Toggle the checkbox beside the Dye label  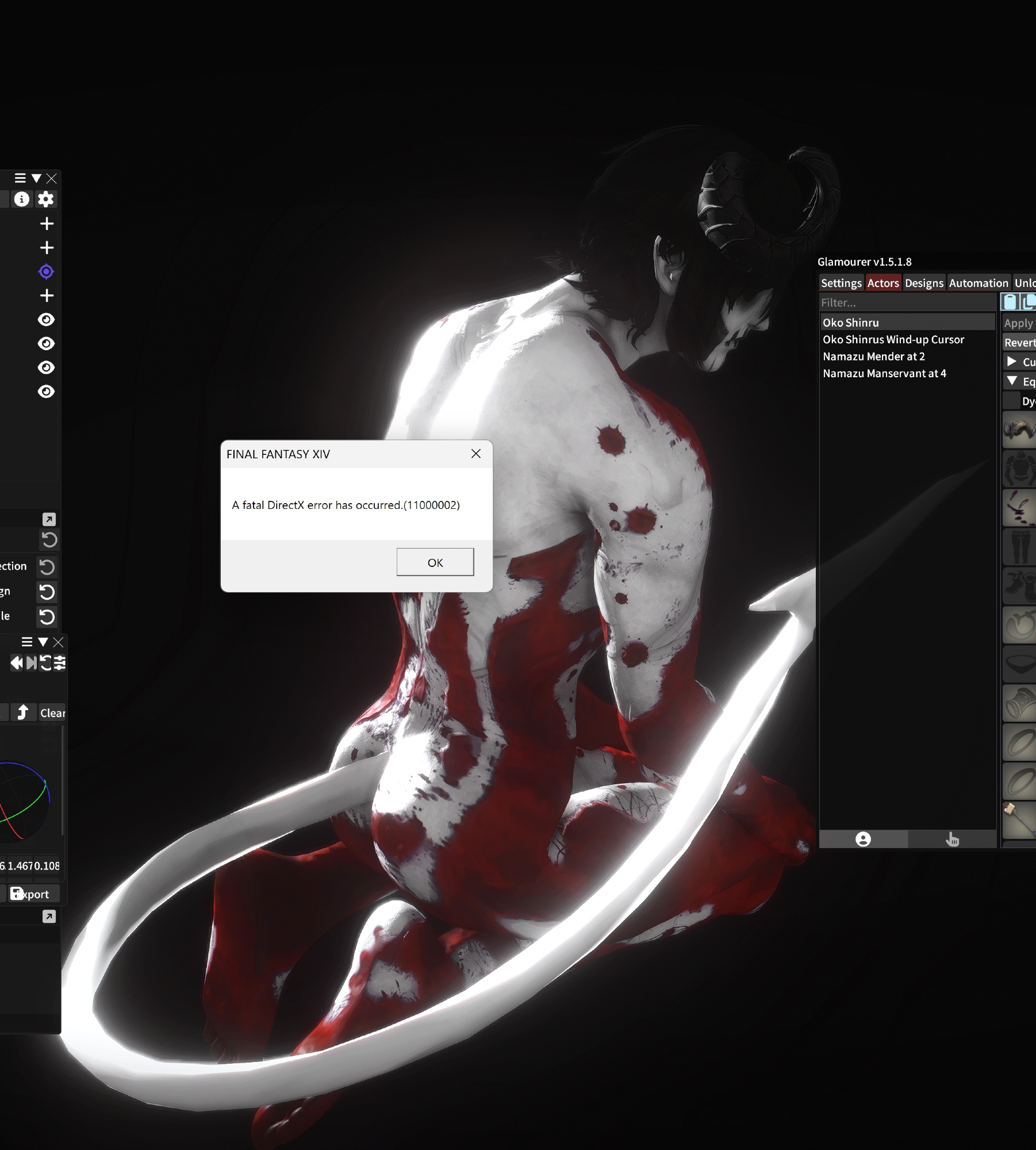click(x=1011, y=401)
